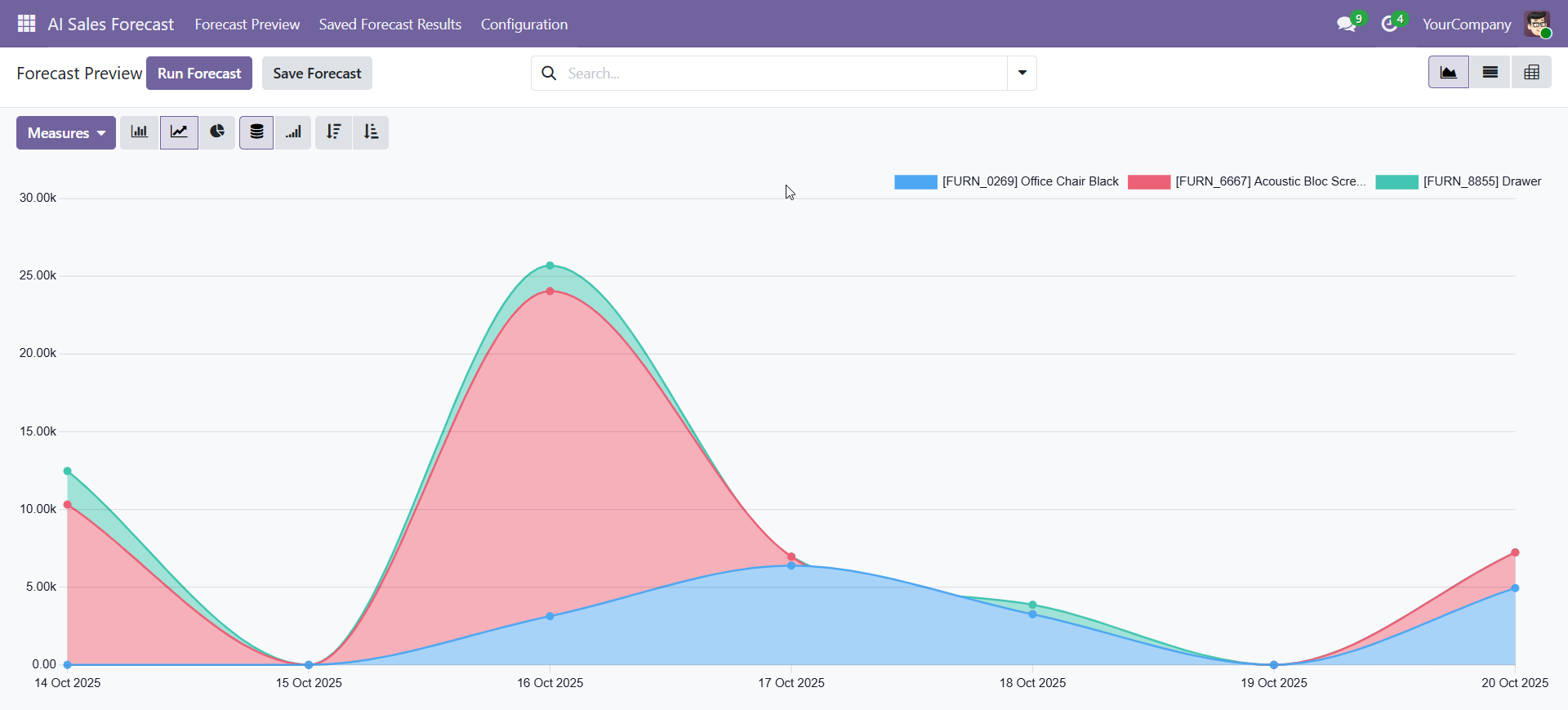Click the Run Forecast button

(199, 74)
